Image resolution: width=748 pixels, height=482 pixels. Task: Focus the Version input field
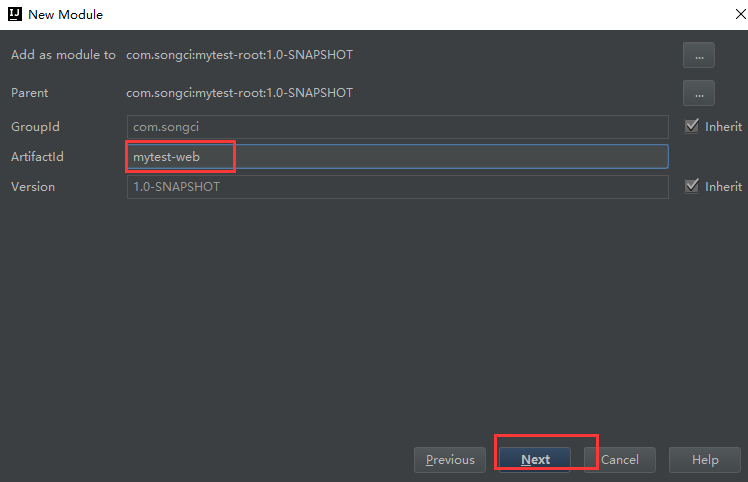[x=397, y=187]
